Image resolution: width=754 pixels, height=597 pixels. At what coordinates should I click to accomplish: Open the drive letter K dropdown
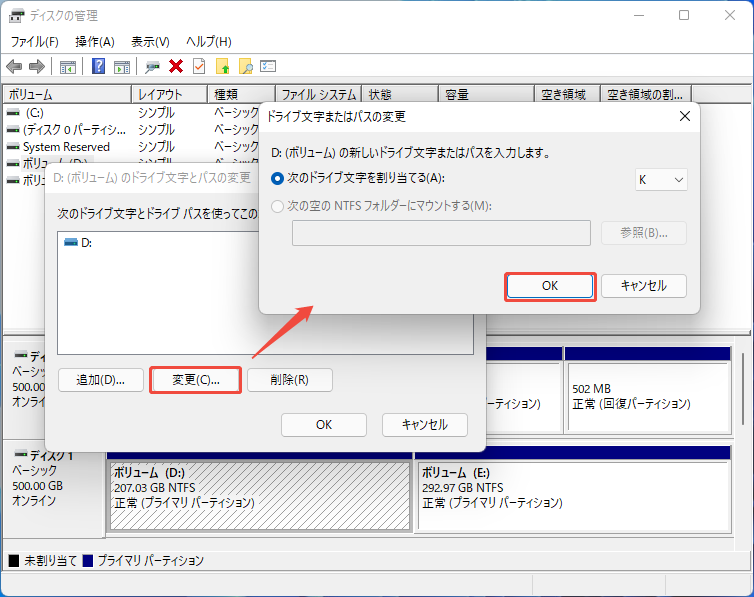[661, 180]
